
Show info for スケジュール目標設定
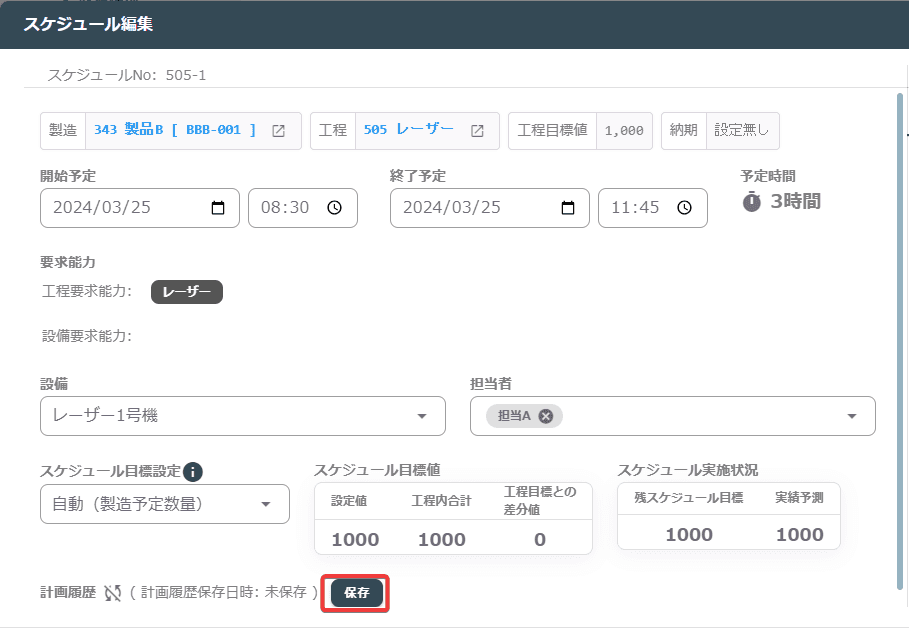coord(192,471)
